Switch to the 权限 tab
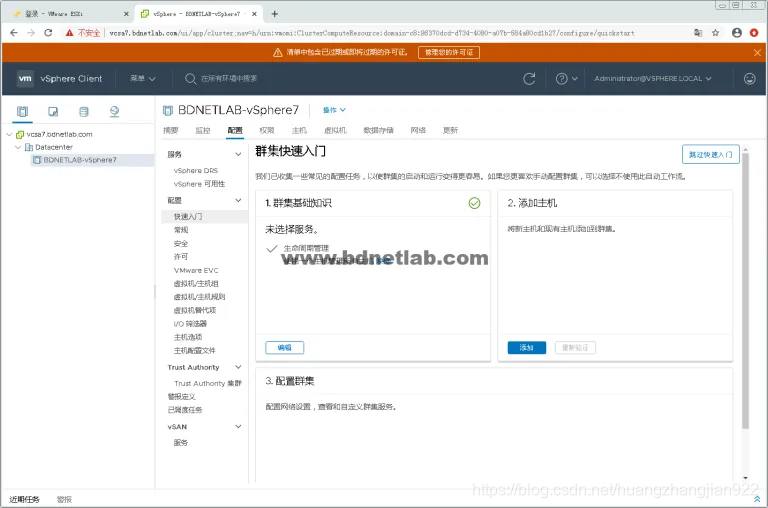 coord(267,130)
